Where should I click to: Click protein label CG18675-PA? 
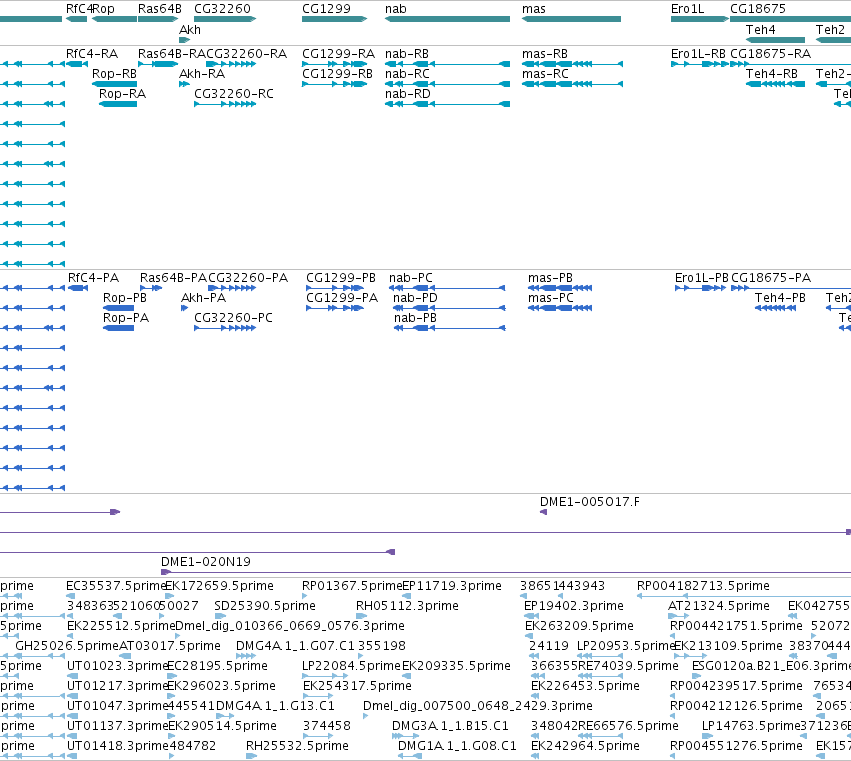tap(771, 278)
